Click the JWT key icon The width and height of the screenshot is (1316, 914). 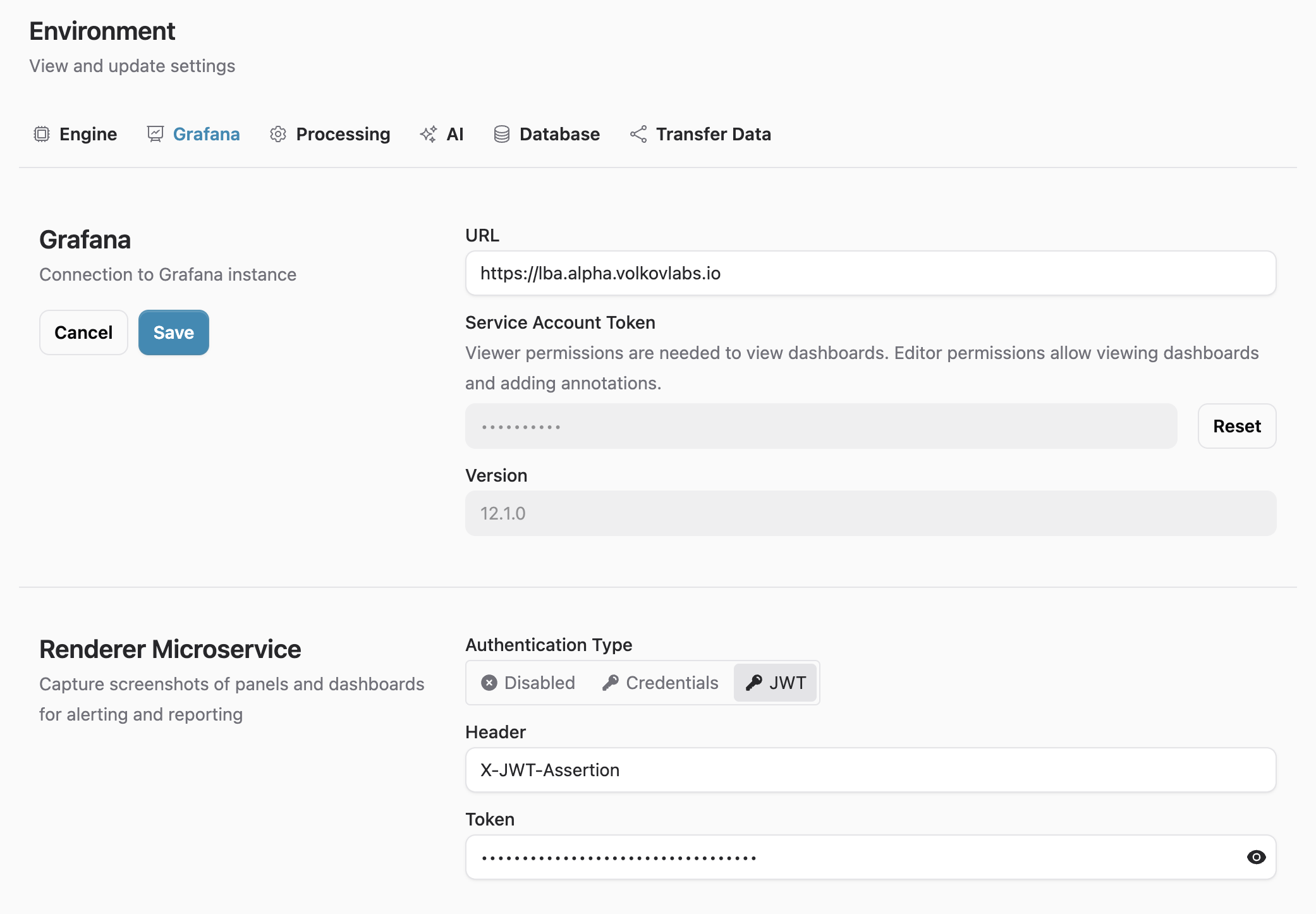pos(753,683)
